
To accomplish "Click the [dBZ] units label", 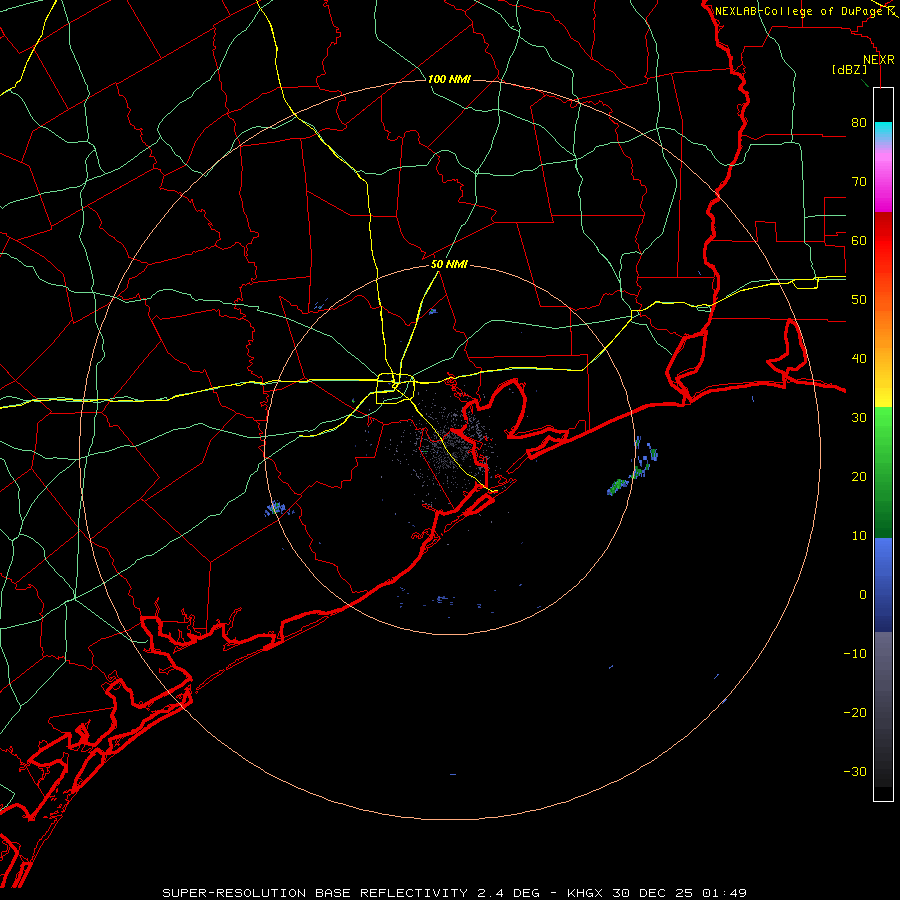I will click(x=849, y=70).
